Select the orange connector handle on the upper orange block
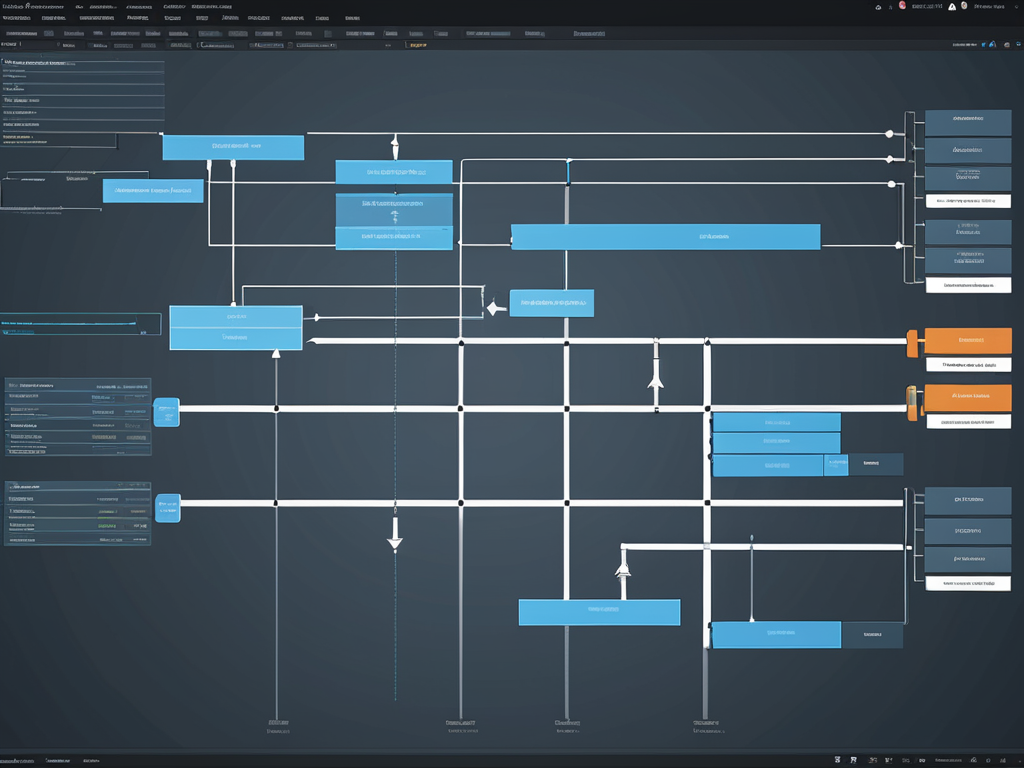The height and width of the screenshot is (768, 1024). [912, 342]
